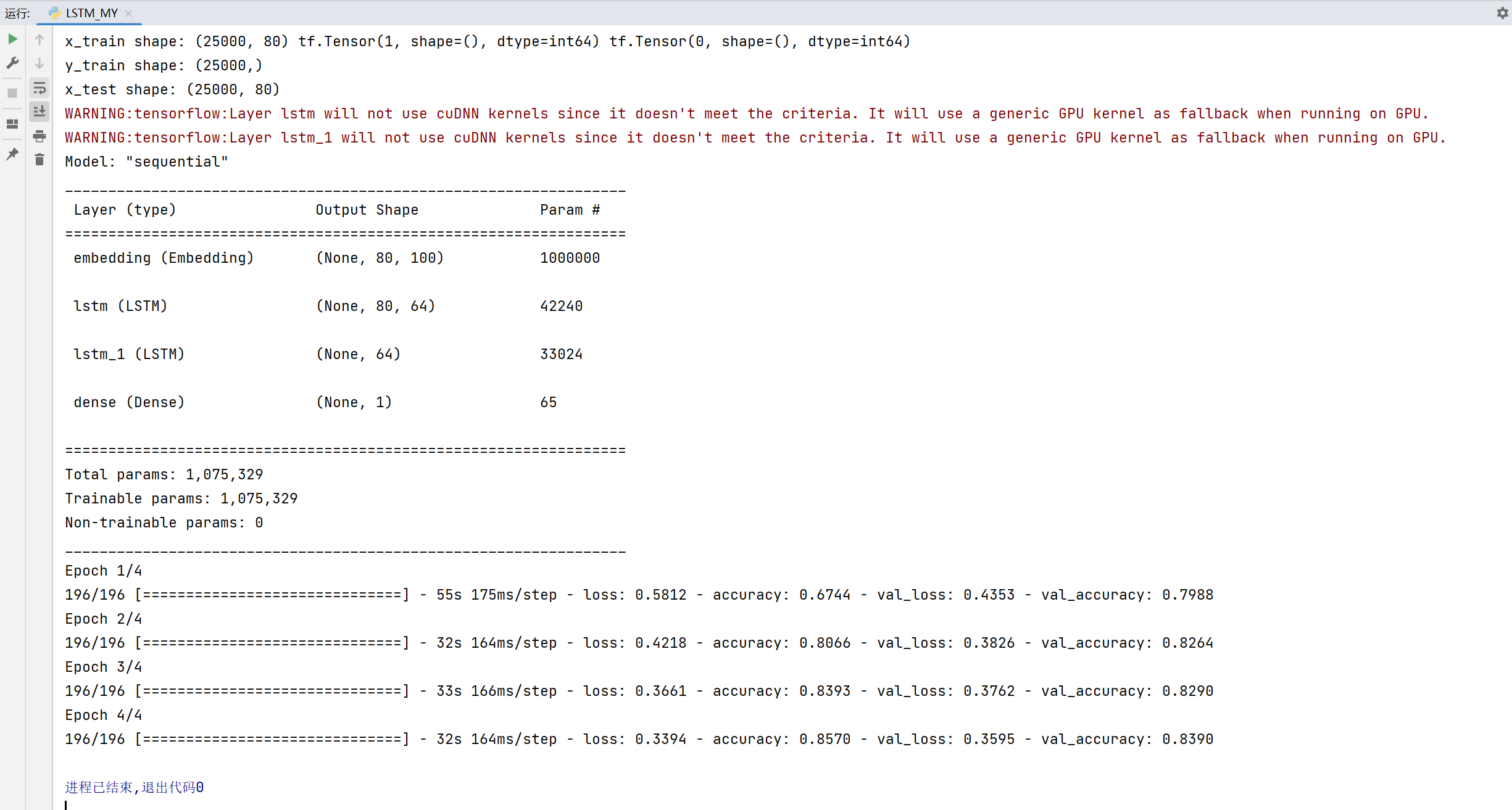Viewport: 1512px width, 810px height.
Task: Click the Total params output line
Action: coord(164,474)
